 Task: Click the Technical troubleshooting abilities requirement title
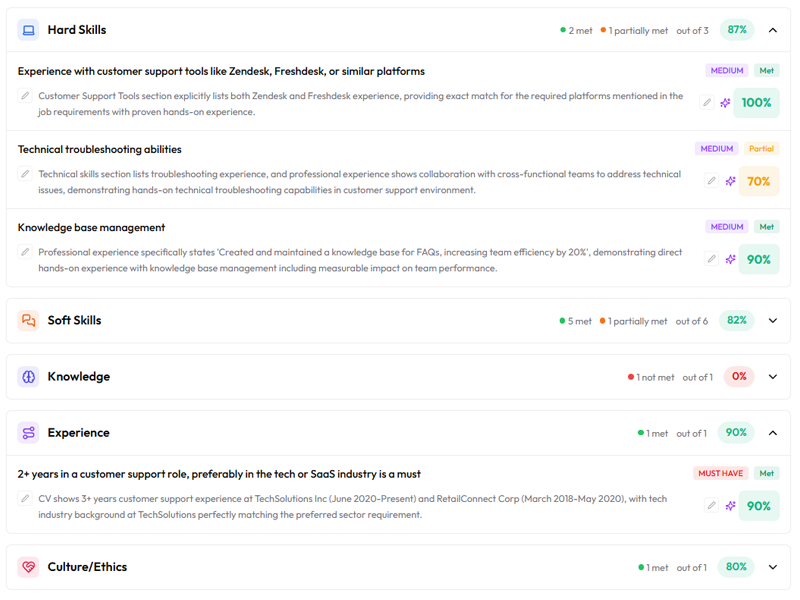[100, 149]
